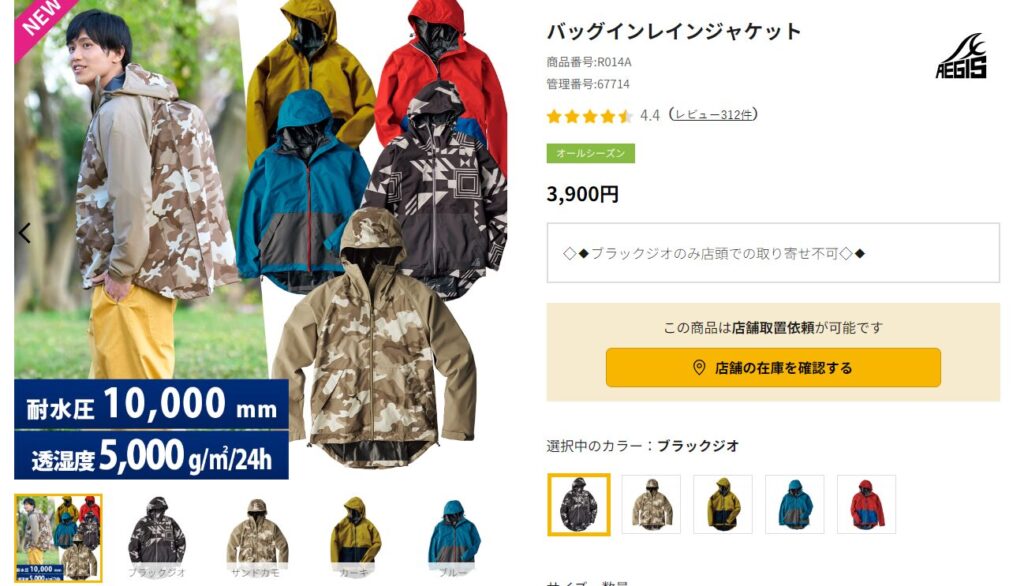Click the オールシーズン green tag
Image resolution: width=1024 pixels, height=586 pixels.
pyautogui.click(x=590, y=154)
